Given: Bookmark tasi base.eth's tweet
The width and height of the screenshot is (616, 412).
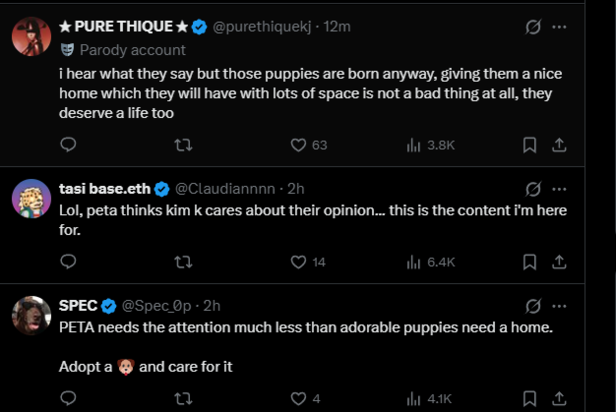Looking at the screenshot, I should [x=530, y=262].
